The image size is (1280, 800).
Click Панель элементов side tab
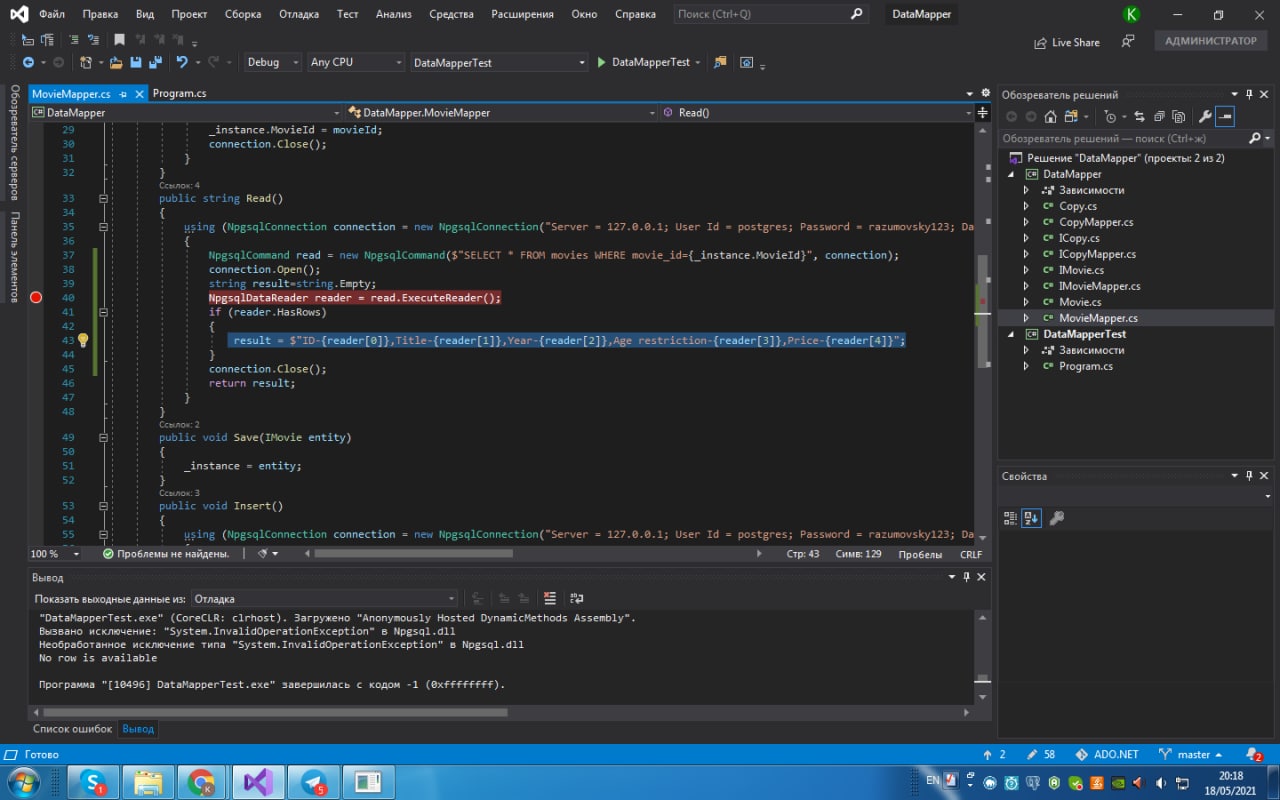(14, 257)
